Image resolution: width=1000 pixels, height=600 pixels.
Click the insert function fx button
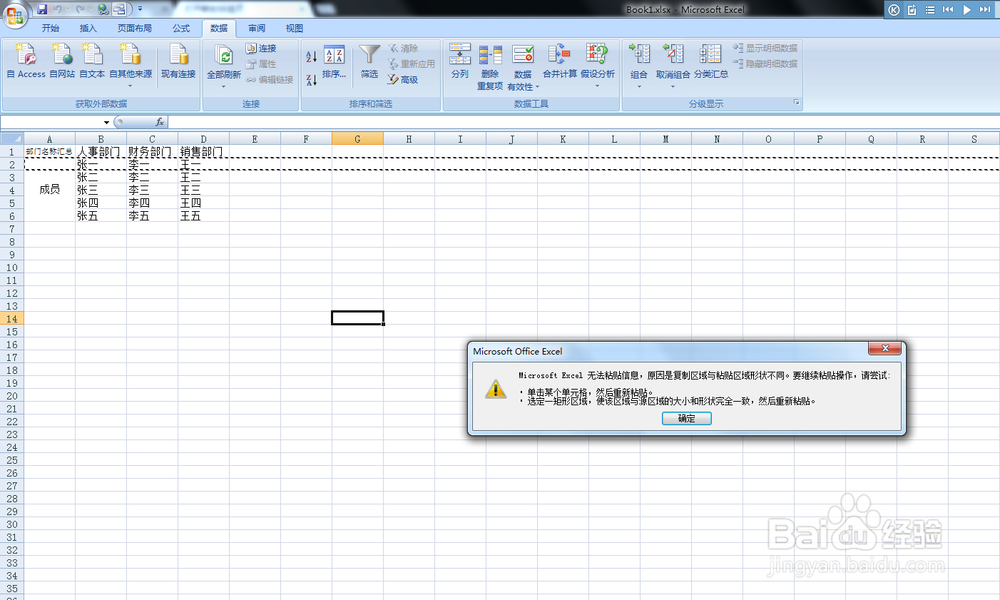pyautogui.click(x=159, y=122)
